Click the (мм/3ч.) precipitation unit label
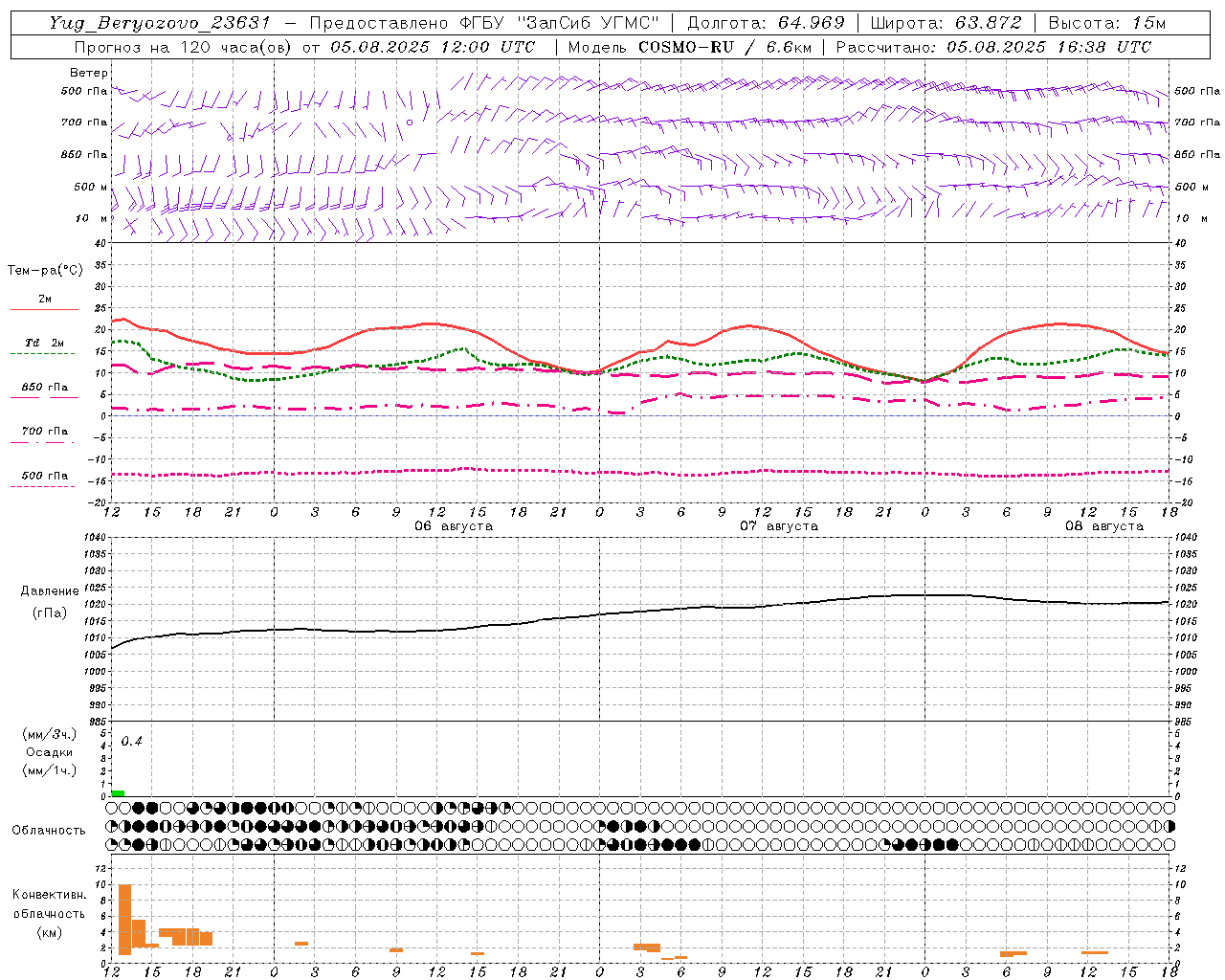The height and width of the screenshot is (980, 1225). (50, 734)
